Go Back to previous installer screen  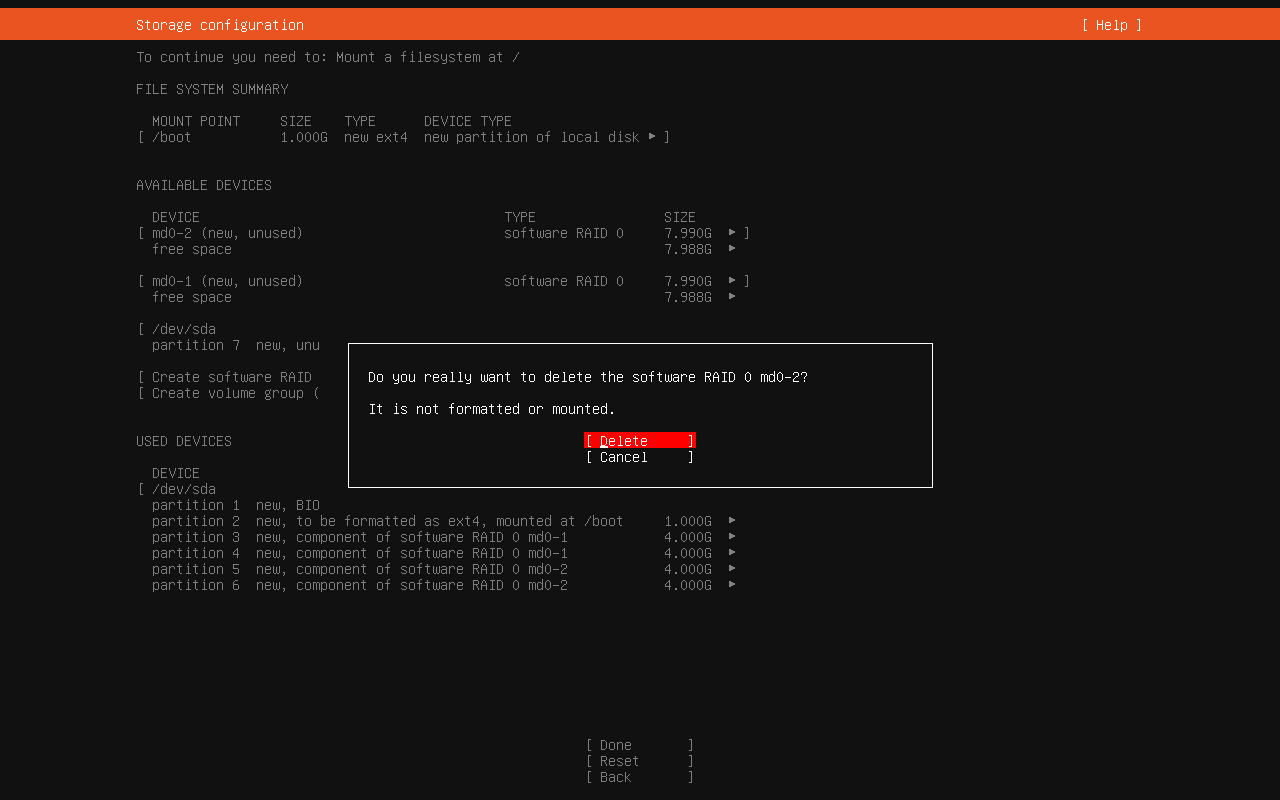(x=639, y=777)
